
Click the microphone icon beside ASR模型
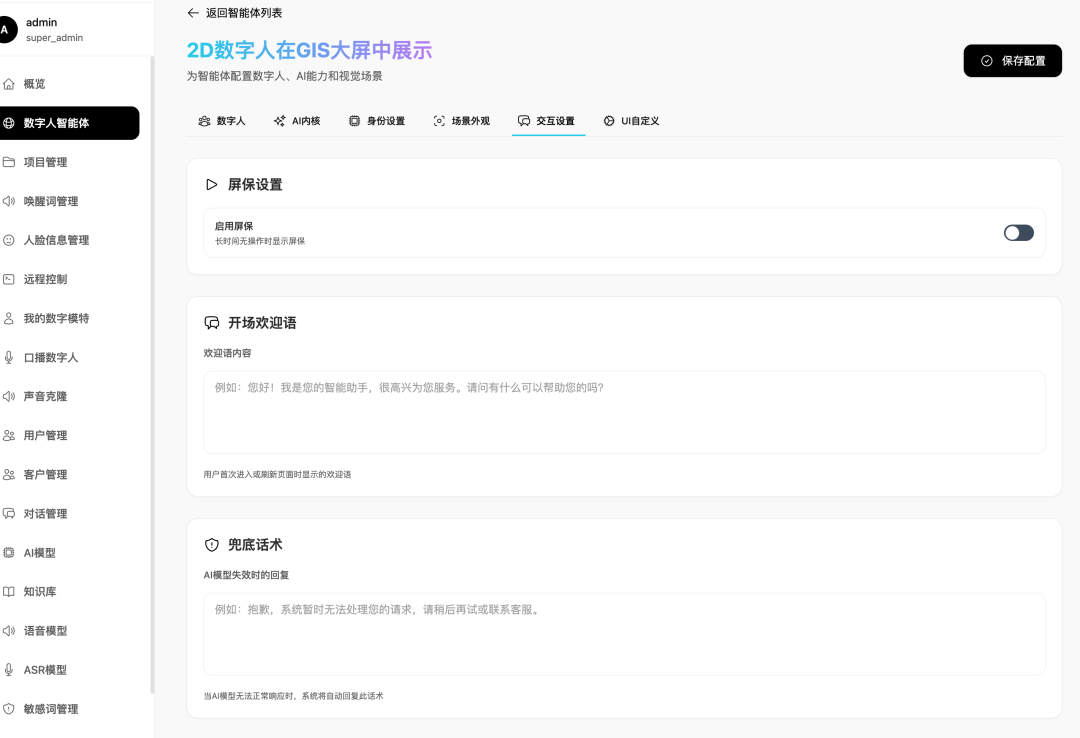click(x=9, y=670)
